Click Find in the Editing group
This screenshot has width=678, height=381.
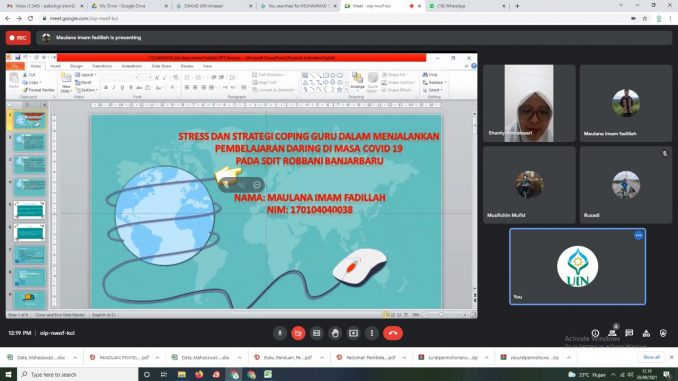(x=430, y=75)
